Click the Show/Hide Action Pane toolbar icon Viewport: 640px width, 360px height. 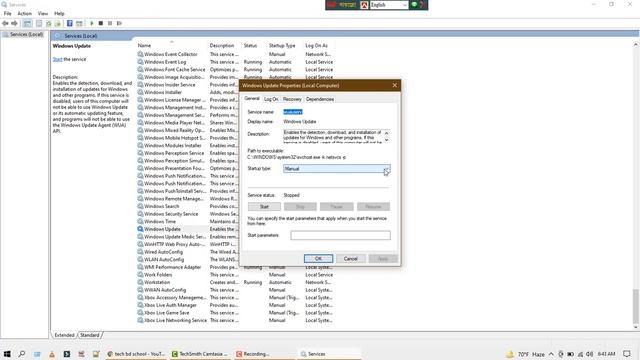pyautogui.click(x=79, y=23)
